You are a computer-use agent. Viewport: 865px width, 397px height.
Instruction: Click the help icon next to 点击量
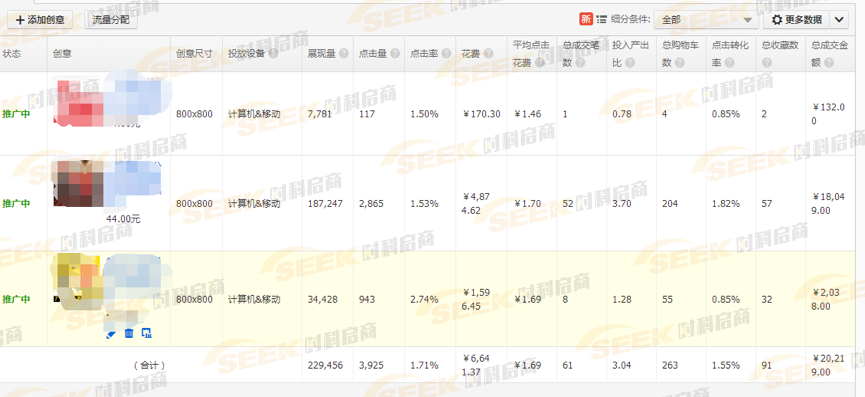click(395, 54)
